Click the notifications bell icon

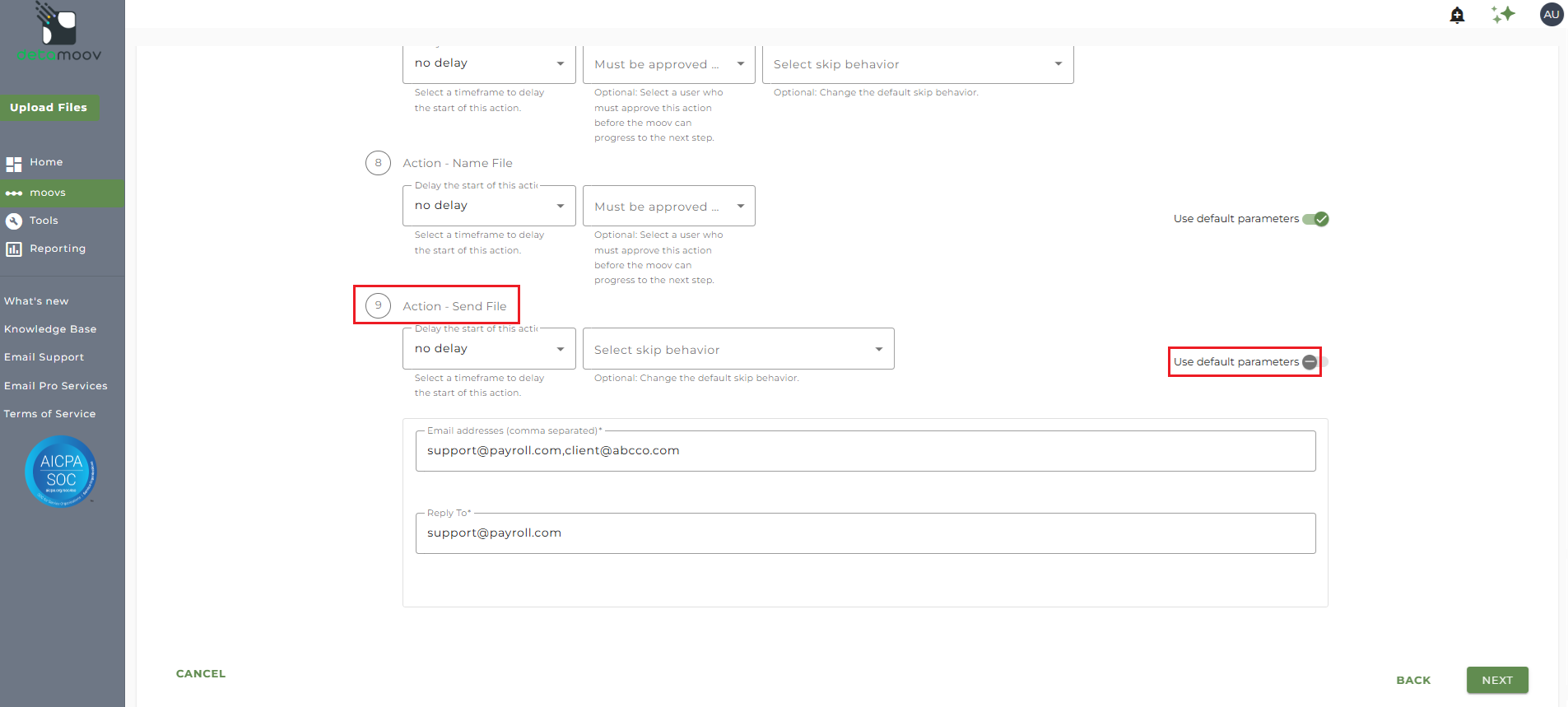pyautogui.click(x=1457, y=15)
